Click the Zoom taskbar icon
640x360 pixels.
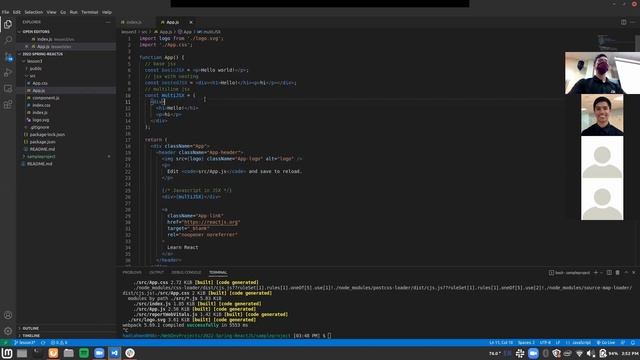click(x=99, y=353)
